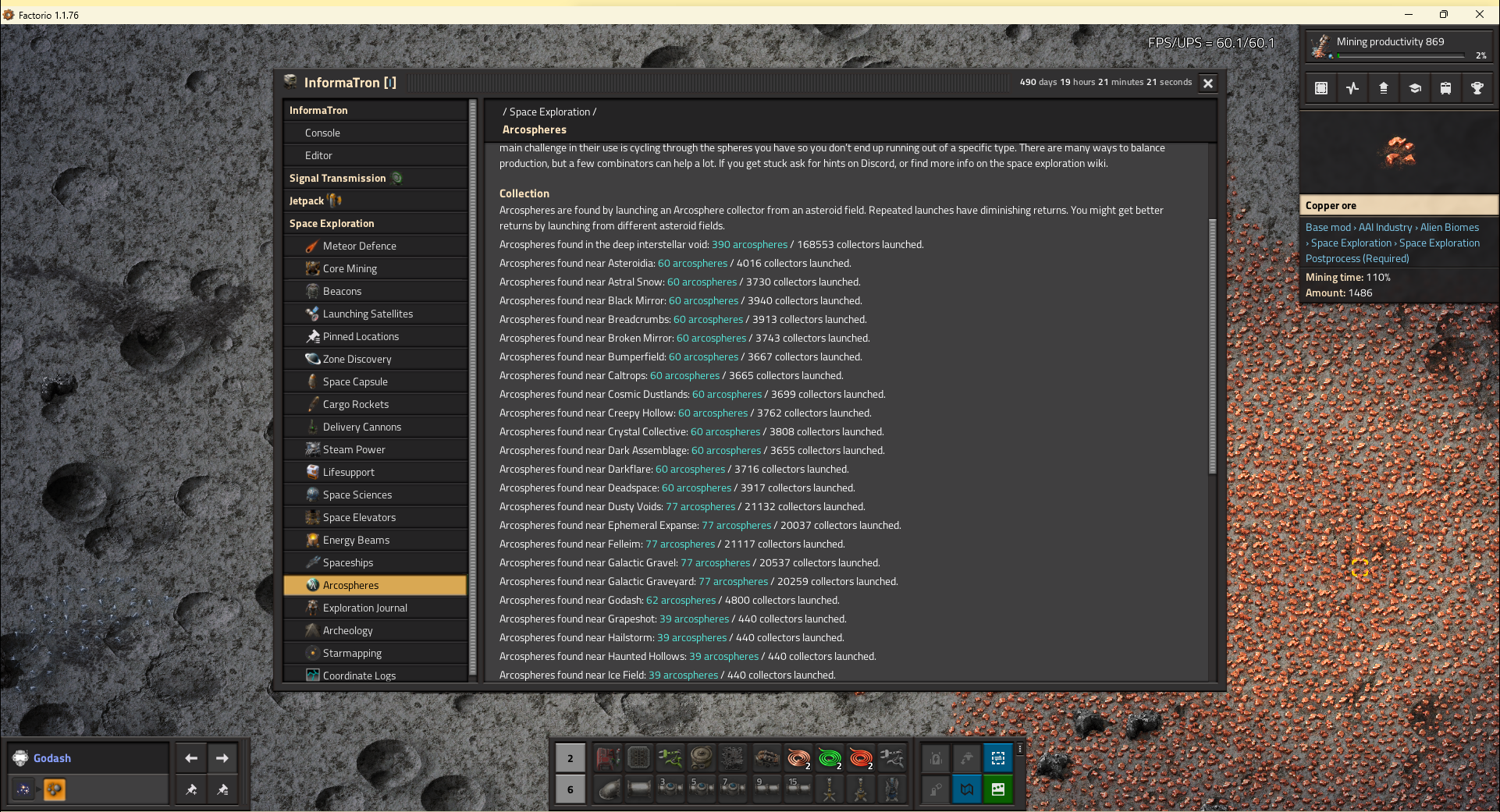Open tips and tricks graduation cap
Screen dimensions: 1500x812
pyautogui.click(x=1415, y=88)
